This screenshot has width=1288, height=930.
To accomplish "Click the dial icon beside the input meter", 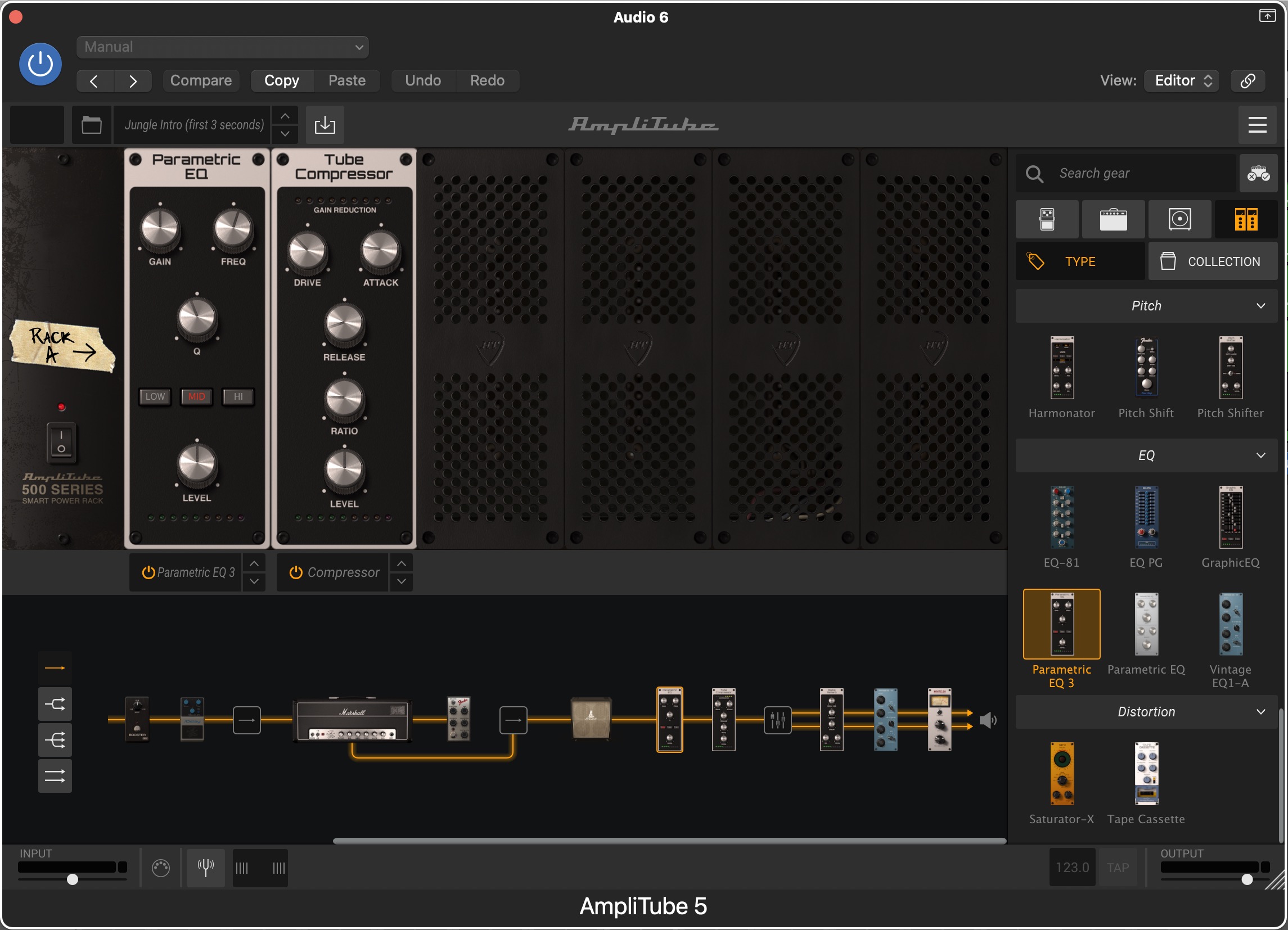I will [x=161, y=868].
